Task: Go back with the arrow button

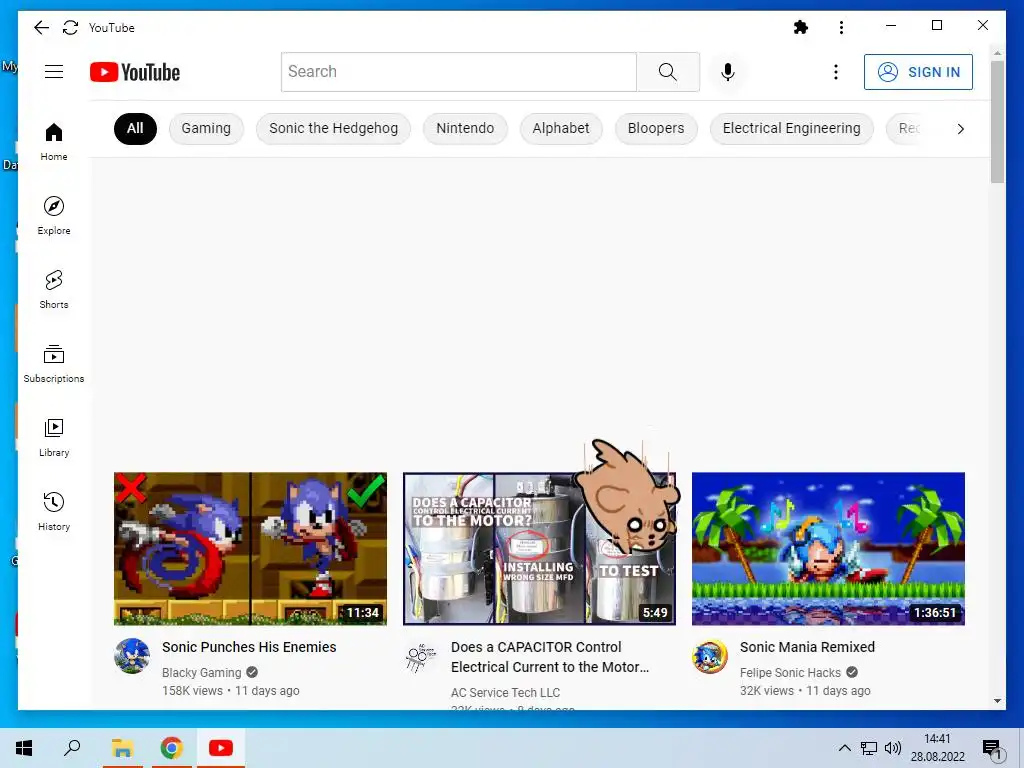Action: point(41,27)
